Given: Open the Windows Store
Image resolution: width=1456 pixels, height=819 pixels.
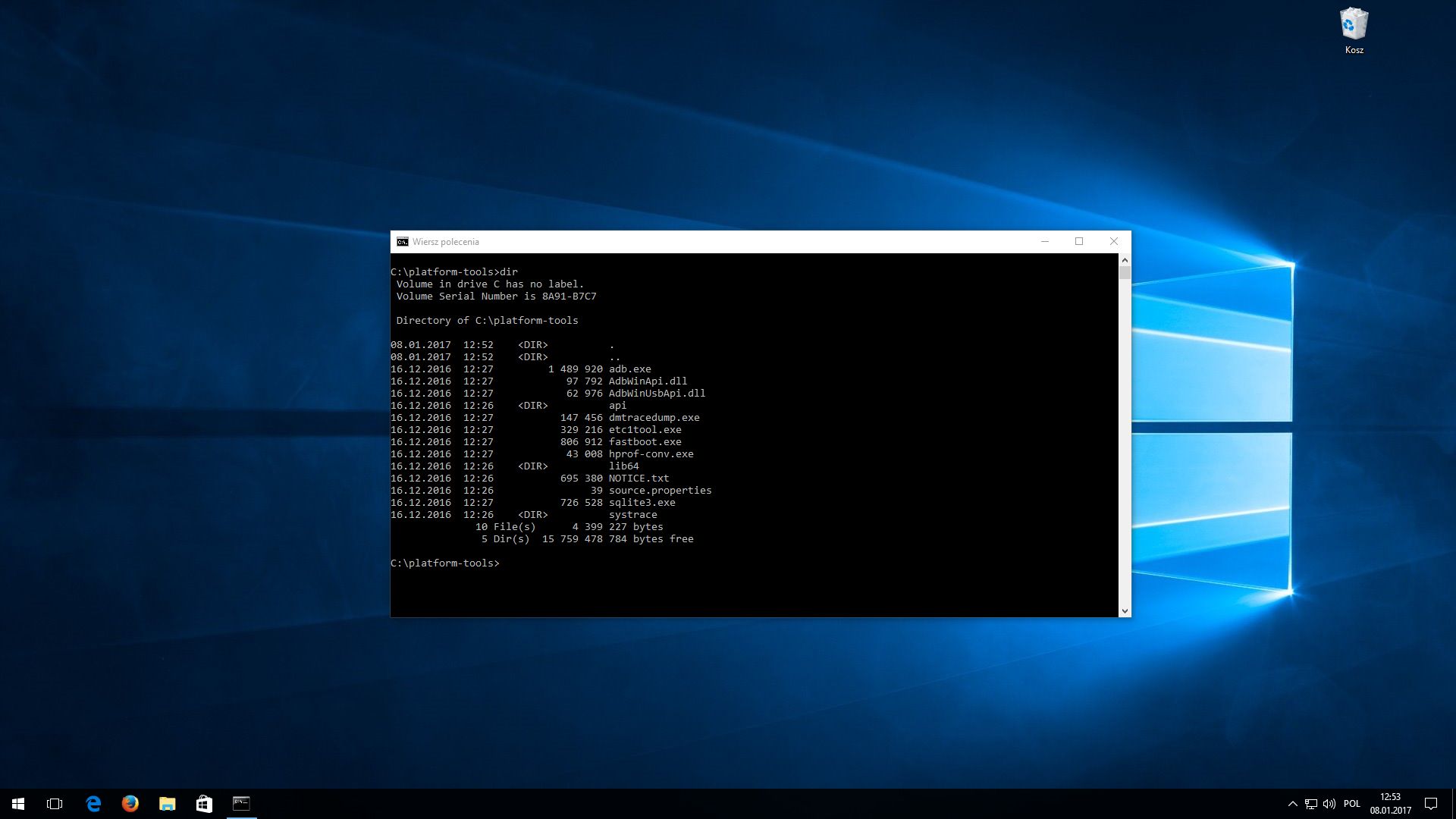Looking at the screenshot, I should pyautogui.click(x=204, y=804).
